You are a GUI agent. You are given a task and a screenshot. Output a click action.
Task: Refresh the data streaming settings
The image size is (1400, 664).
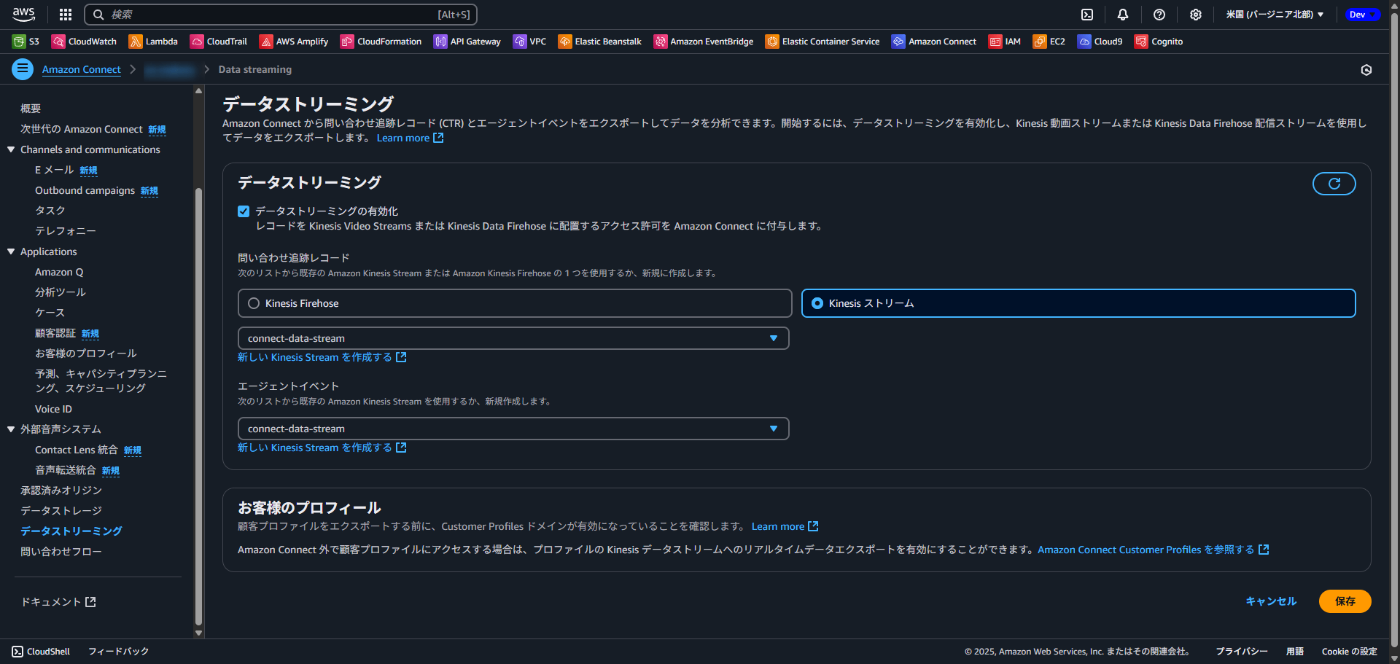click(1334, 183)
